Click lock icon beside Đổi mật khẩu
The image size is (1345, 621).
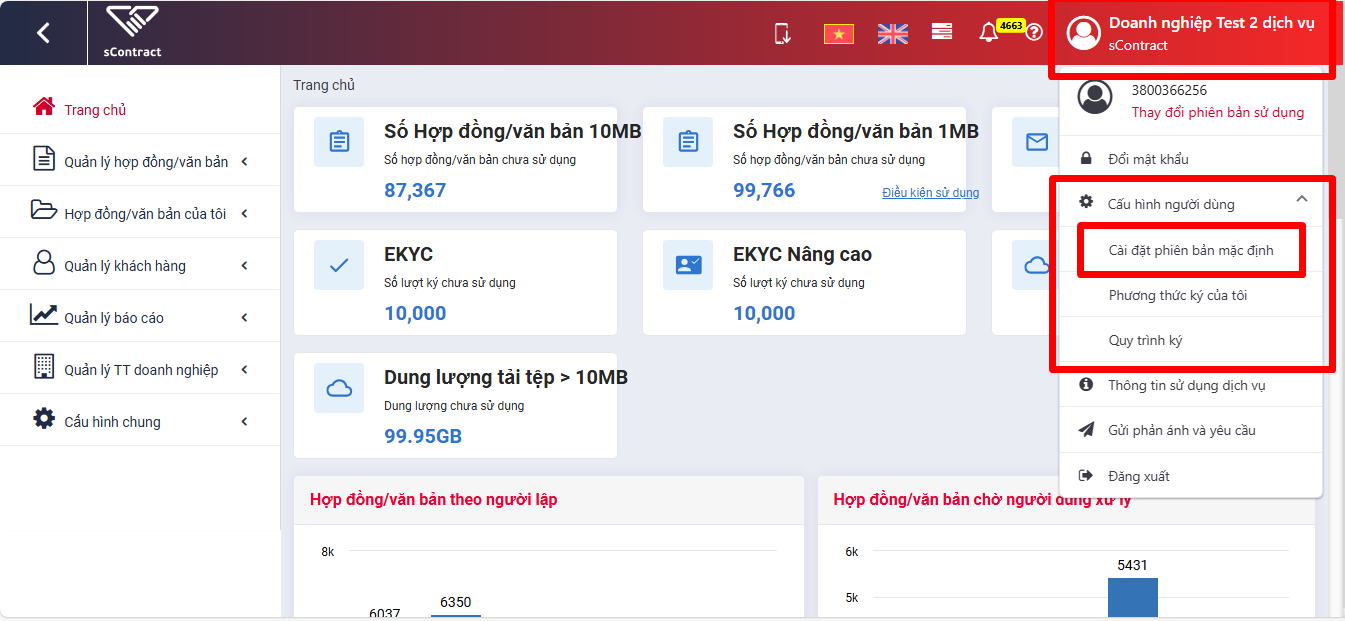pyautogui.click(x=1086, y=159)
